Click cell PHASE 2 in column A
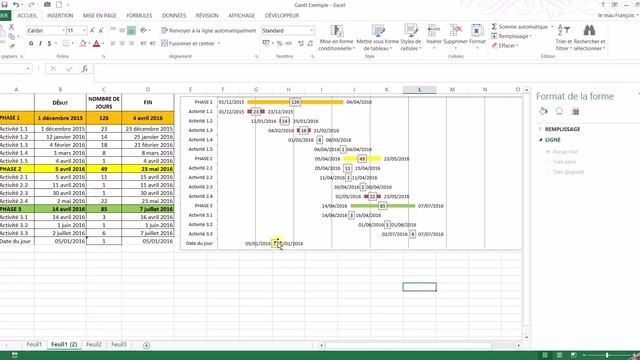Viewport: 640px width, 360px height. point(17,169)
